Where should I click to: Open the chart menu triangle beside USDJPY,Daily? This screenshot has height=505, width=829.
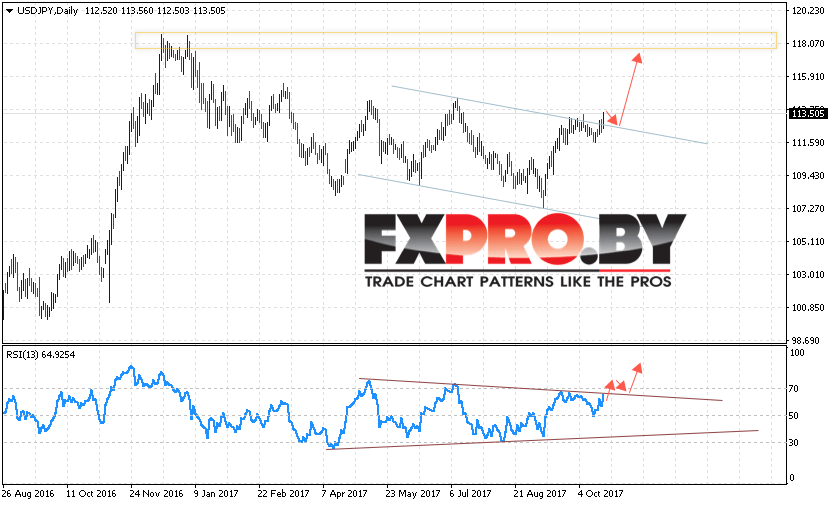9,11
